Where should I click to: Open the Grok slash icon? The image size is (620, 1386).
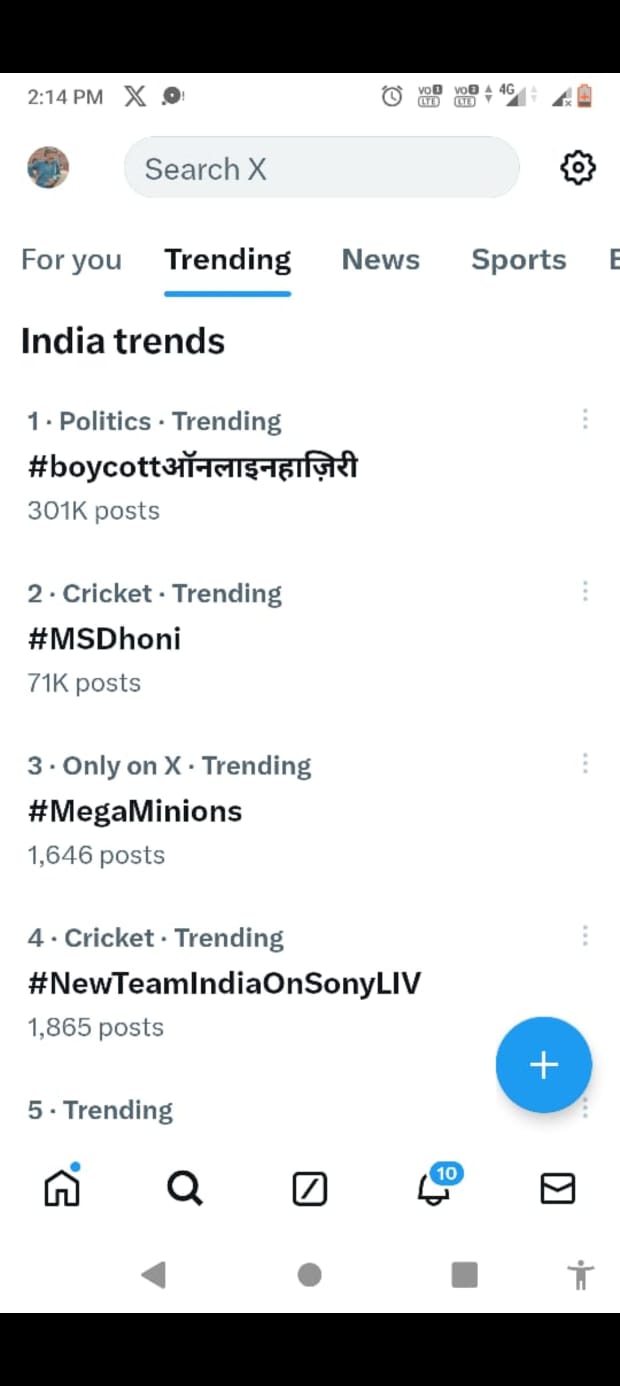pos(310,1189)
